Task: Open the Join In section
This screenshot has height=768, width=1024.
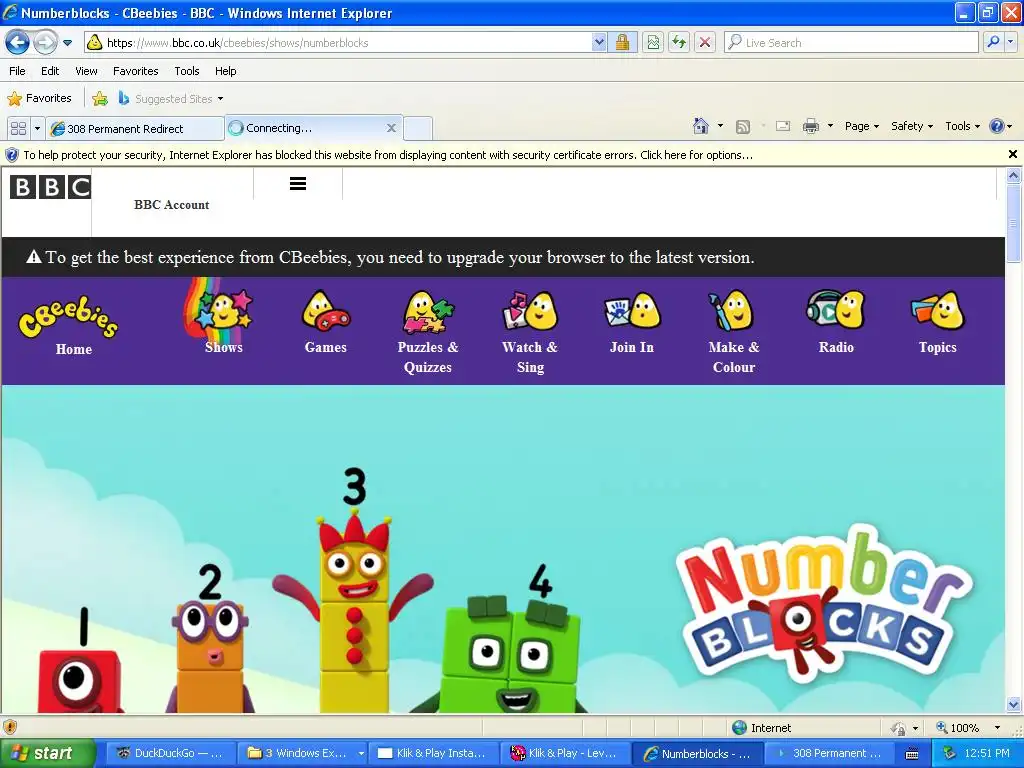Action: coord(632,323)
